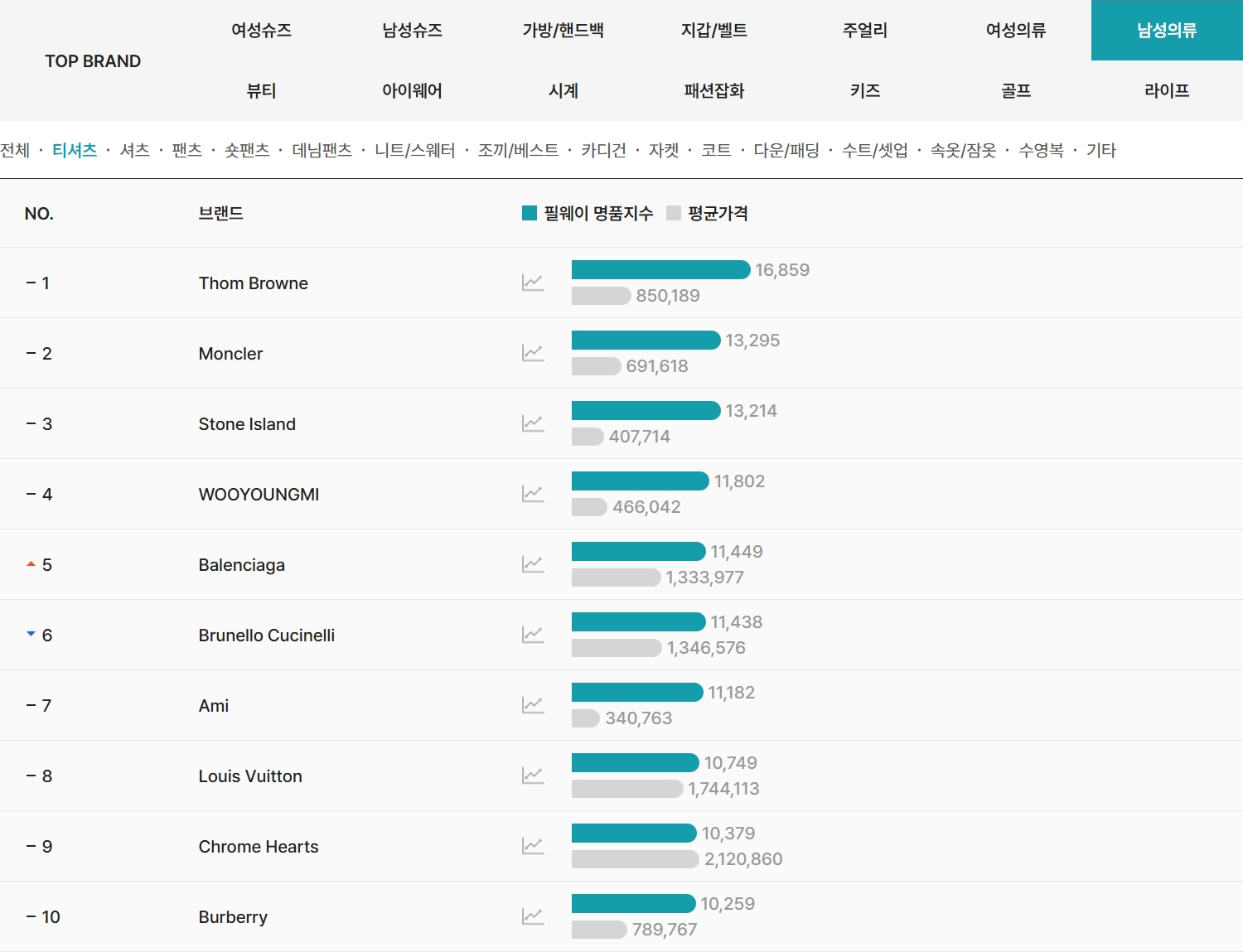Switch to 남성슈즈 category tab
Screen dimensions: 1243x952
(412, 31)
